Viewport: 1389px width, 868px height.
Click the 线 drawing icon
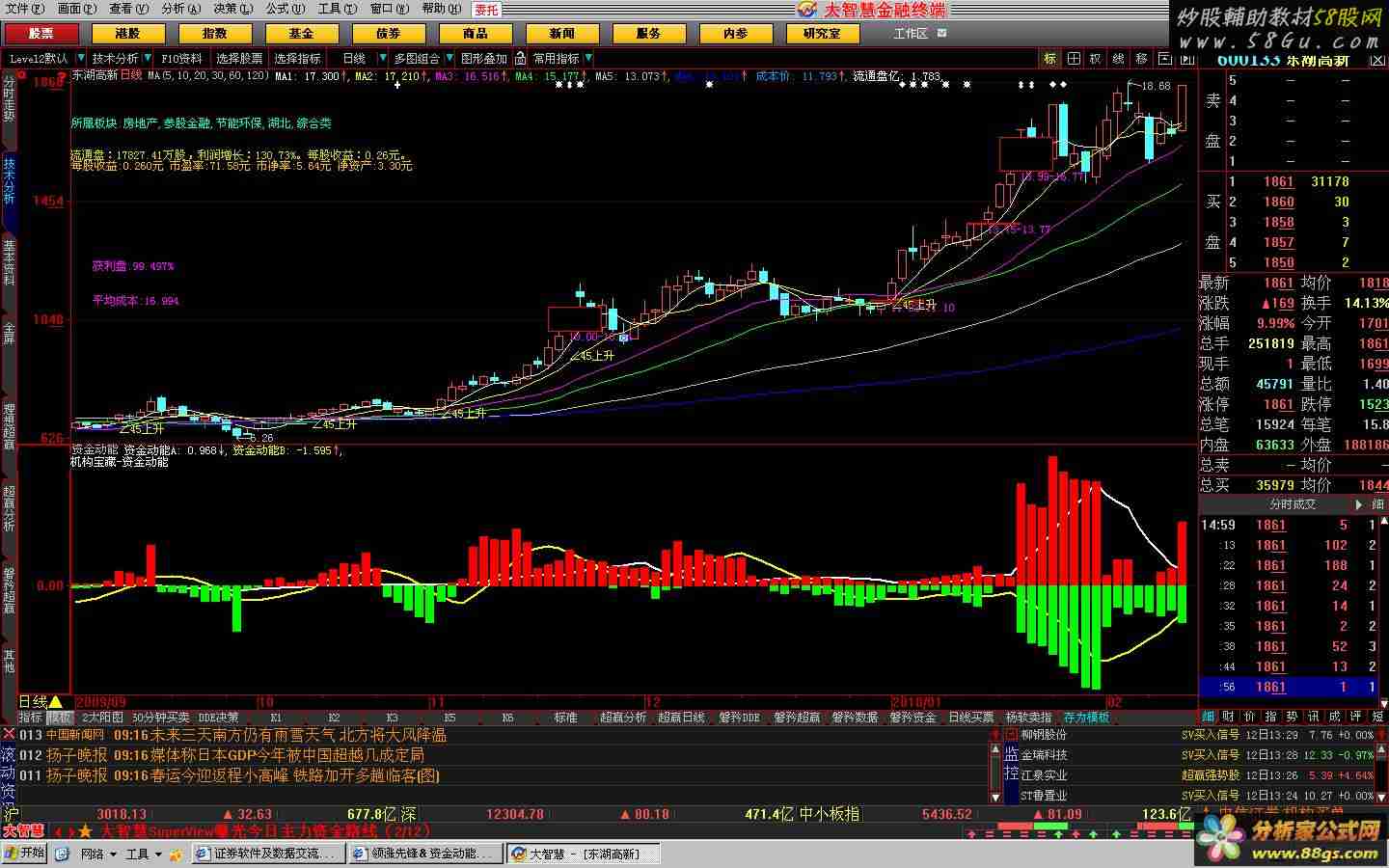(x=1118, y=59)
